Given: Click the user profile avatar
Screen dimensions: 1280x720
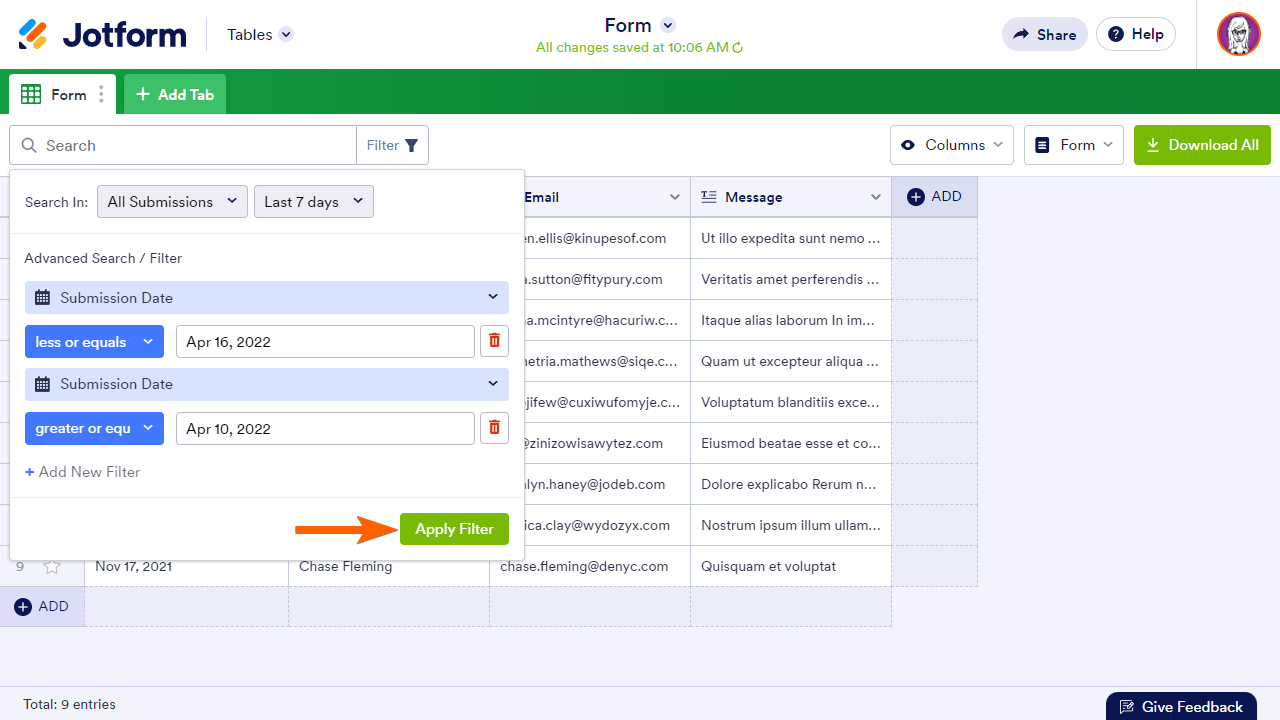Looking at the screenshot, I should point(1238,34).
